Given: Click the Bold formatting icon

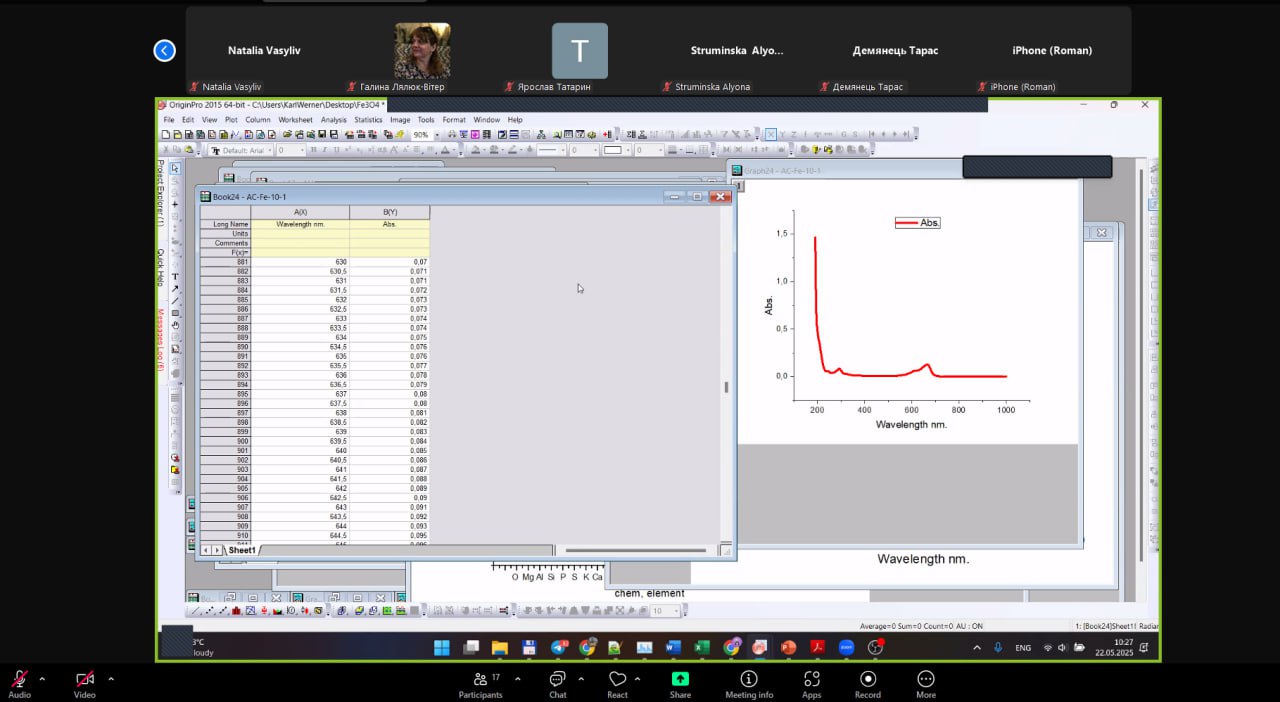Looking at the screenshot, I should (x=313, y=150).
